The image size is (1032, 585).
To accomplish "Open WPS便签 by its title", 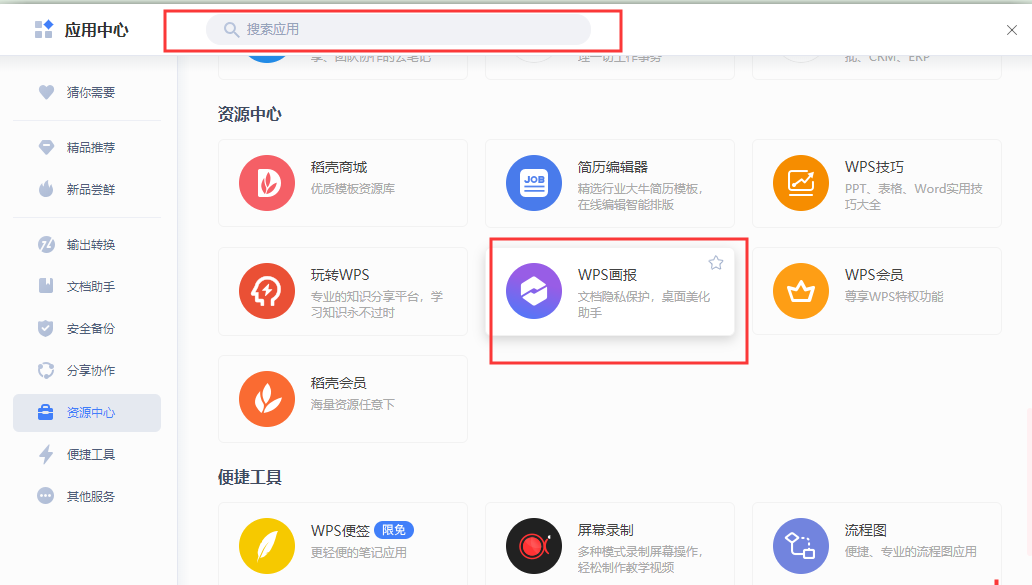I will point(340,530).
